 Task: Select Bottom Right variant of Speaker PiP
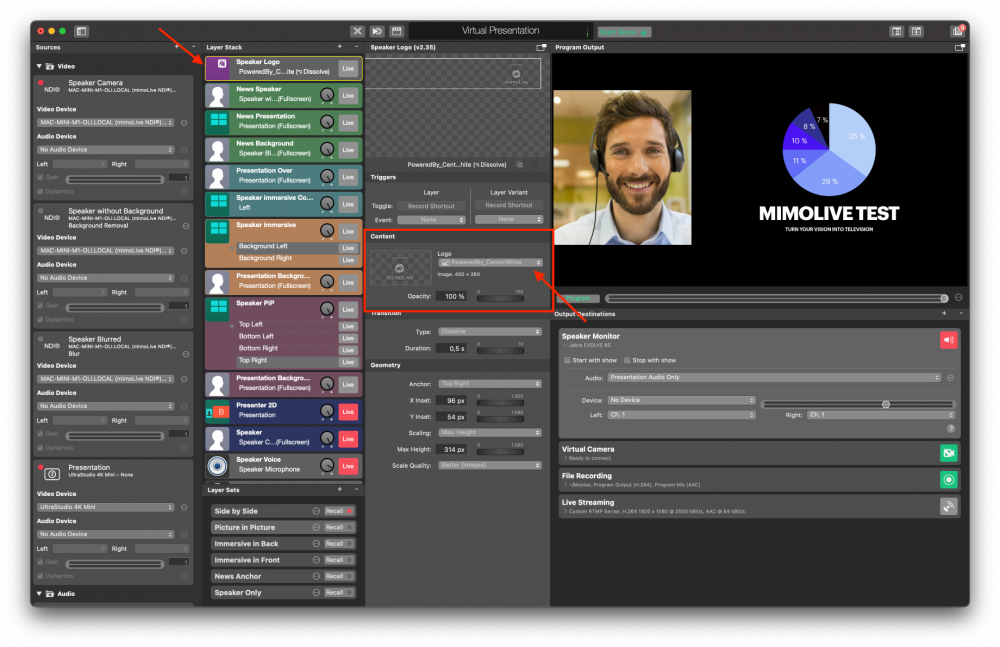pyautogui.click(x=258, y=348)
